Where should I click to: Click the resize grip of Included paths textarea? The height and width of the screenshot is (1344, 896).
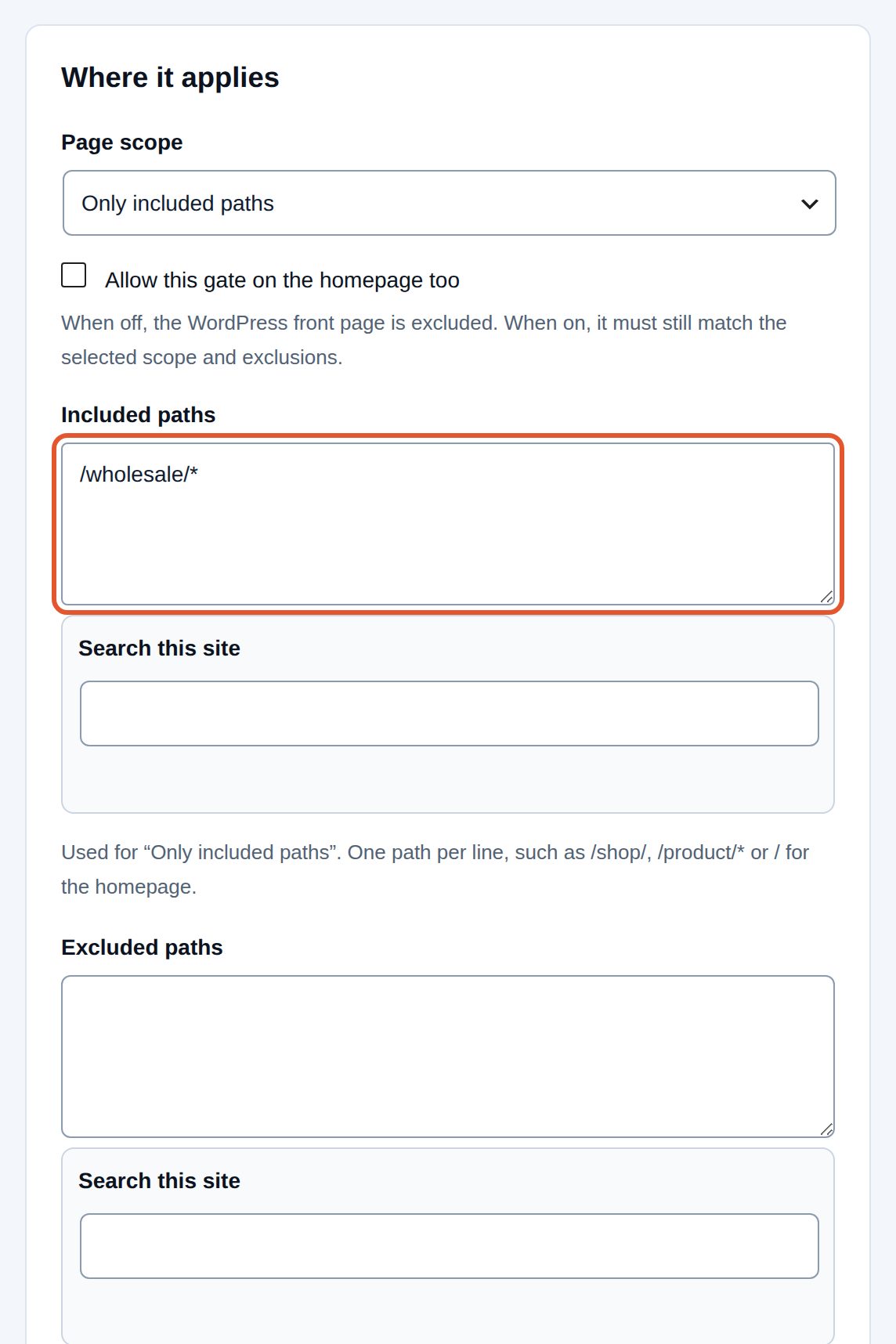826,597
